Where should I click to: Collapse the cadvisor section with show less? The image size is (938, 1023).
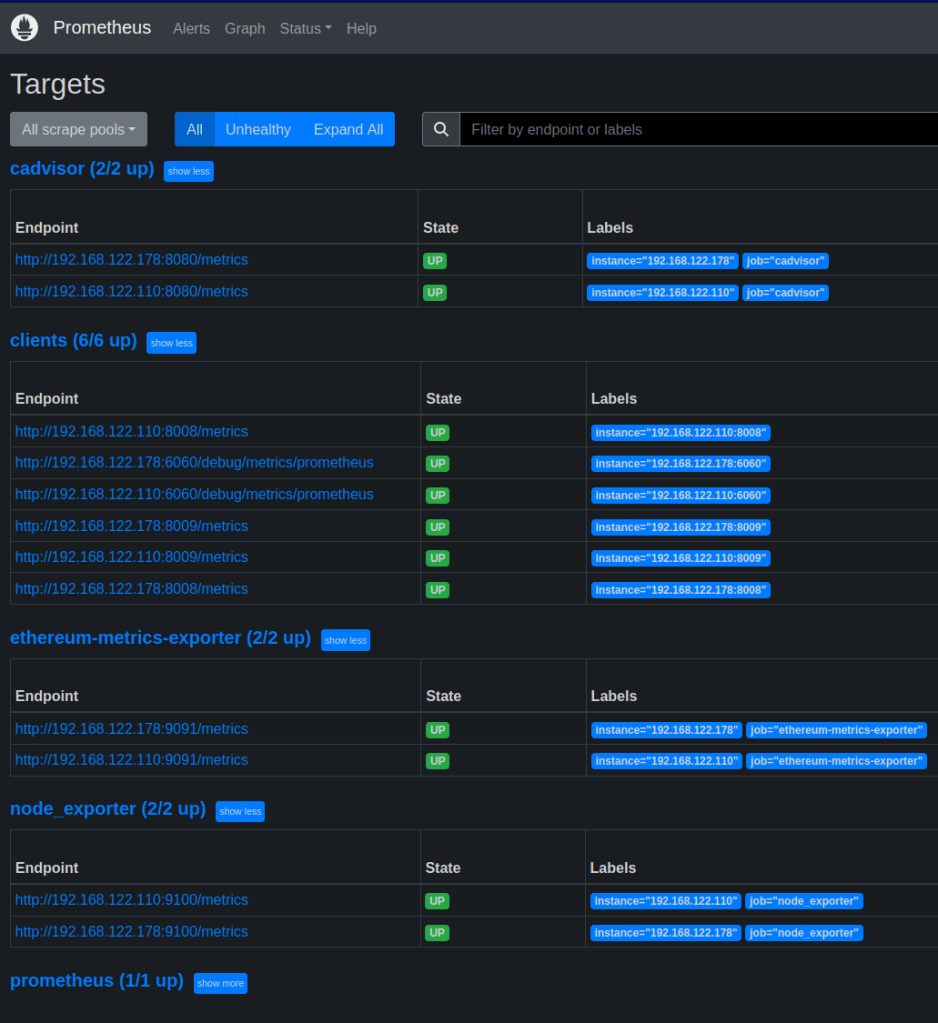point(188,171)
